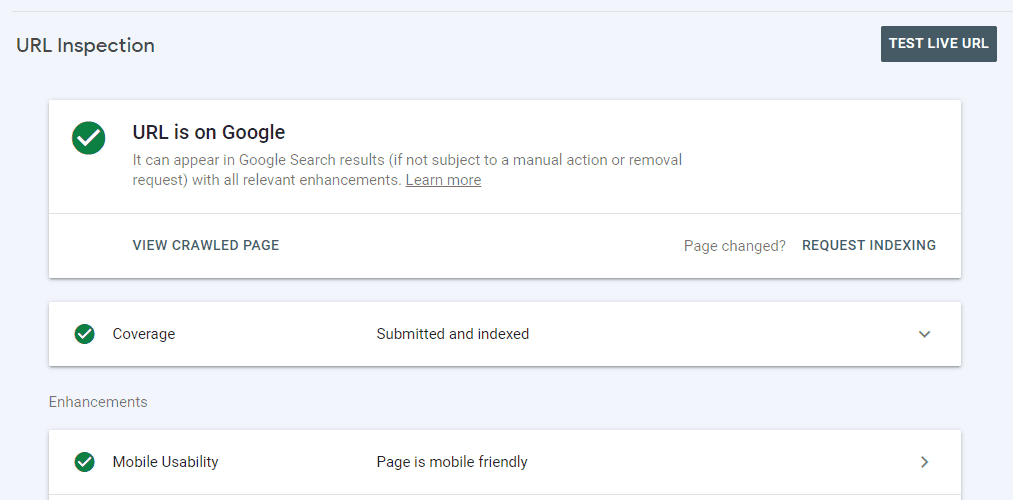Click the Mobile Usability green check icon
Screen dimensions: 1013x500
(85, 462)
